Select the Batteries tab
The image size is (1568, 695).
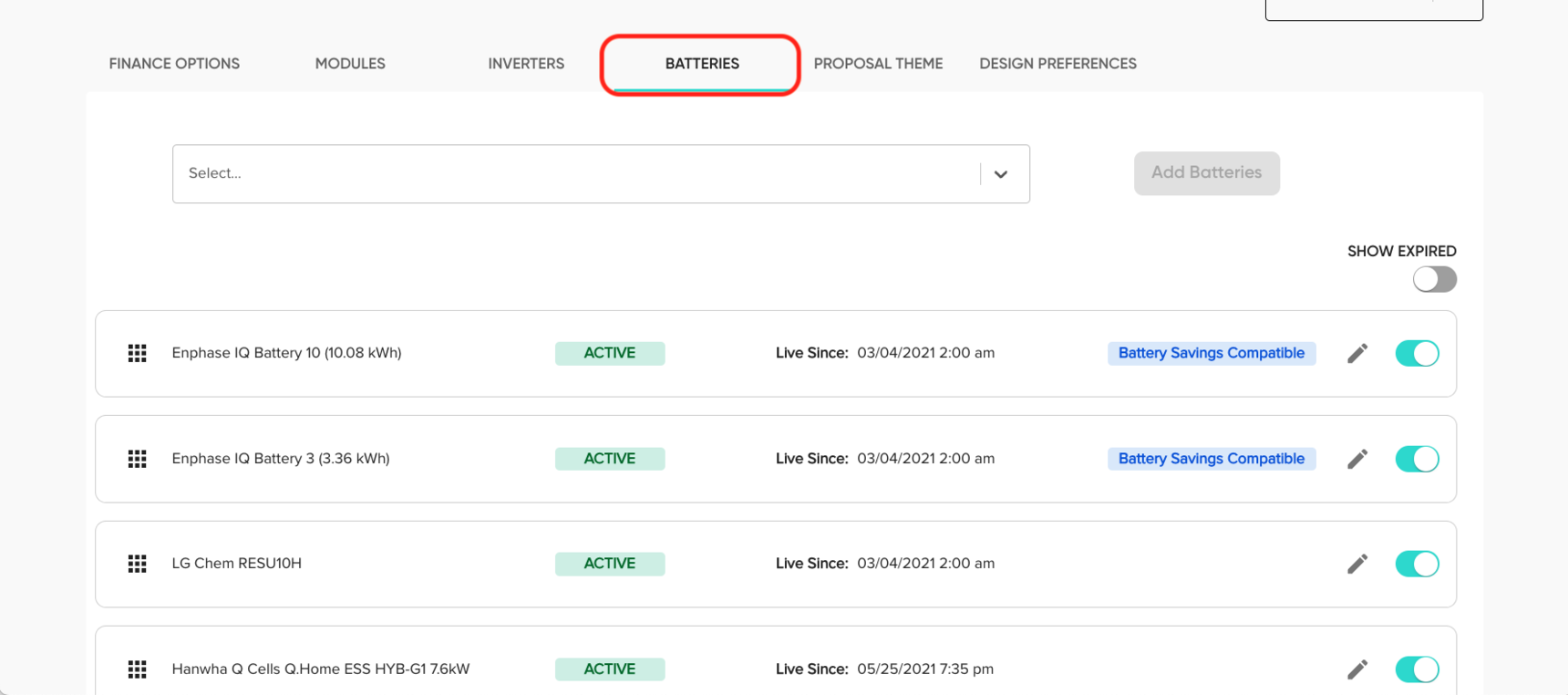tap(702, 64)
